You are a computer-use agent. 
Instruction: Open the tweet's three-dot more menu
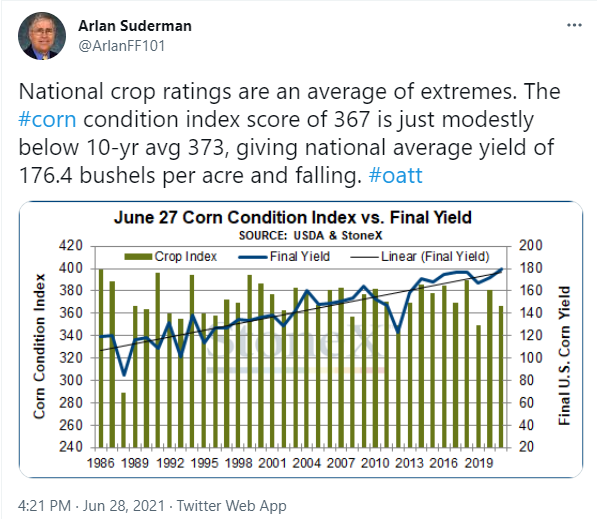click(x=574, y=25)
